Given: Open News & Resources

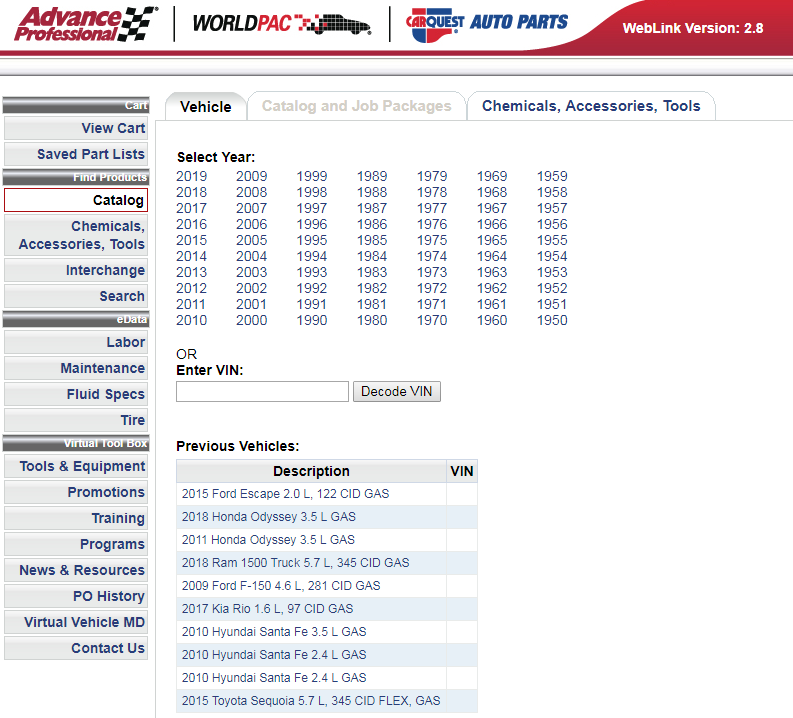Looking at the screenshot, I should 76,570.
